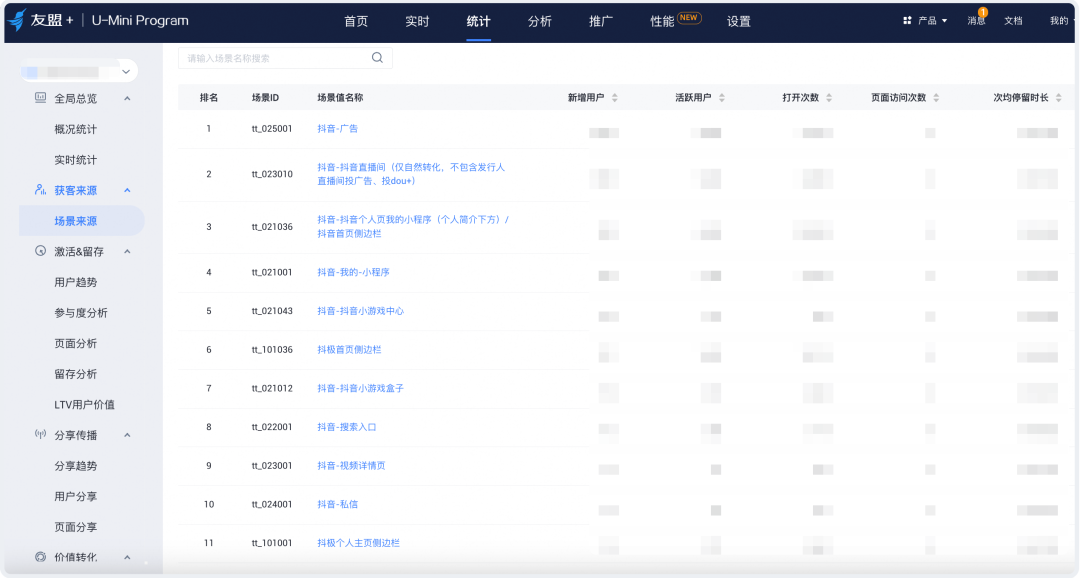This screenshot has width=1080, height=578.
Task: Click the 价值转化 icon
Action: pos(41,557)
